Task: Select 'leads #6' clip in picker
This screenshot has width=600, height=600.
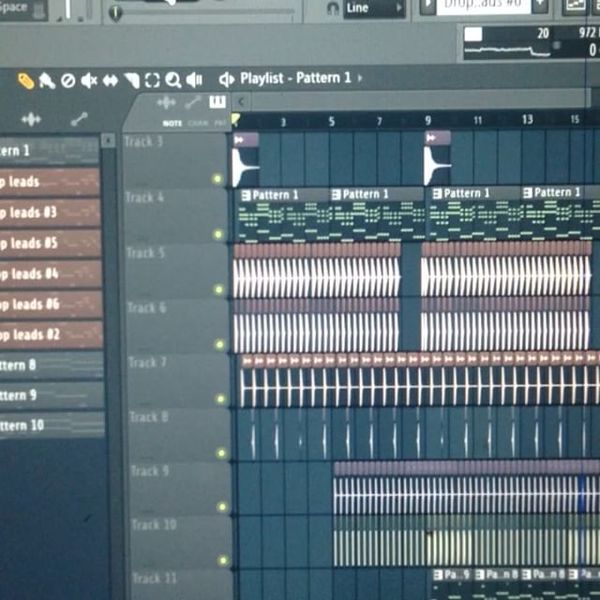Action: click(x=51, y=304)
